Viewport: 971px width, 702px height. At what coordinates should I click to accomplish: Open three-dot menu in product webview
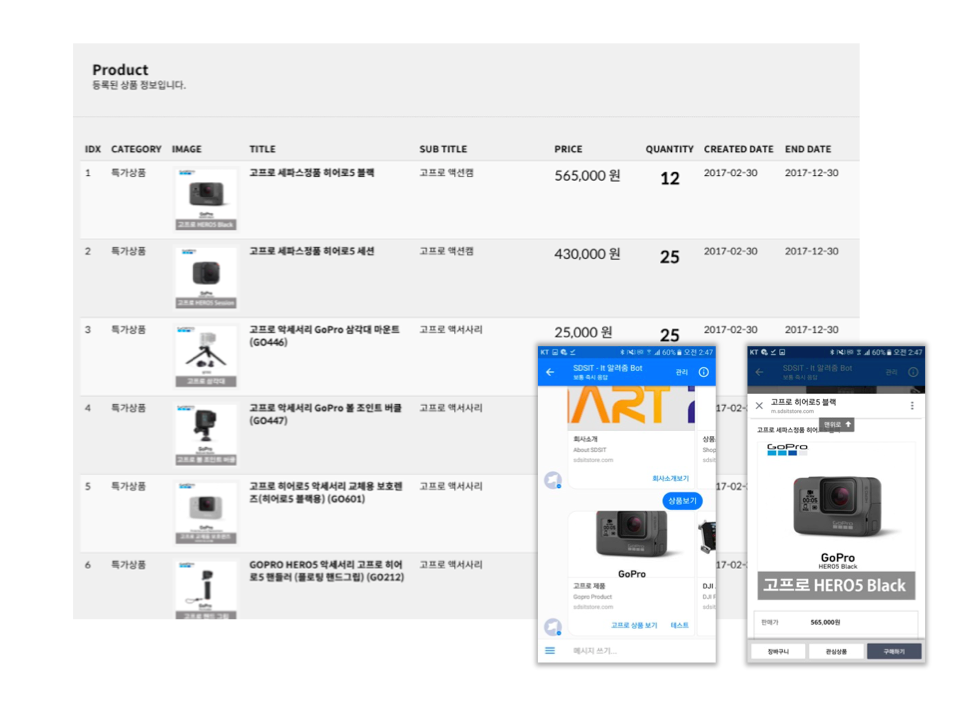tap(912, 406)
